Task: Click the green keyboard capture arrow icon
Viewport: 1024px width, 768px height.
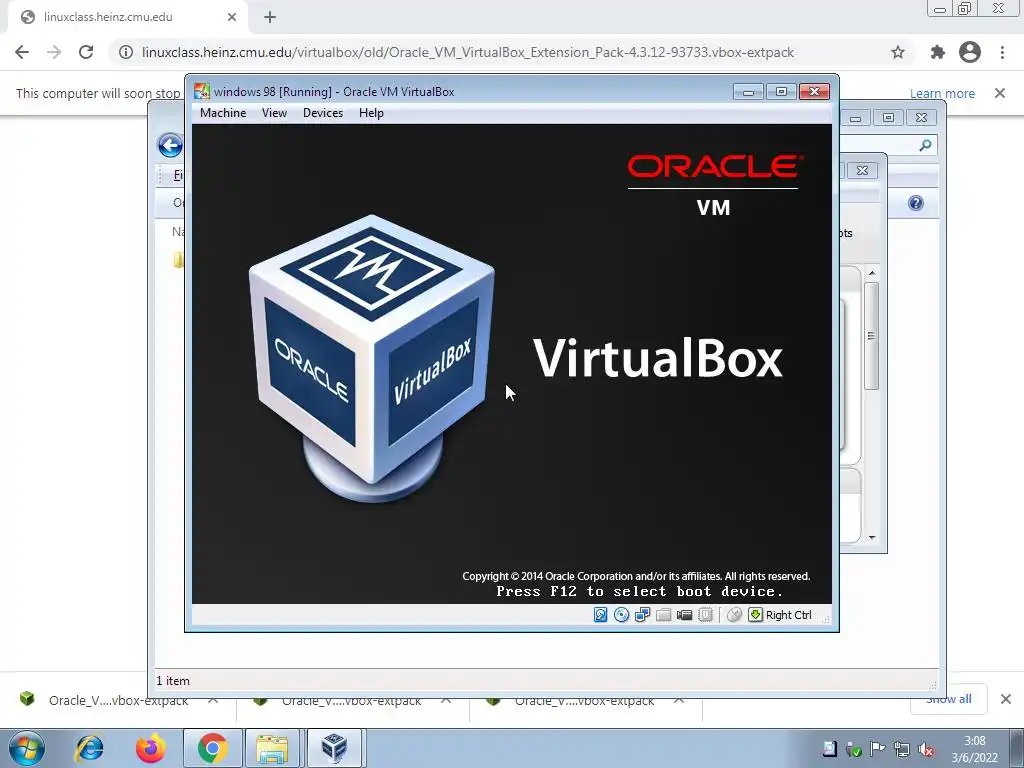Action: point(756,615)
